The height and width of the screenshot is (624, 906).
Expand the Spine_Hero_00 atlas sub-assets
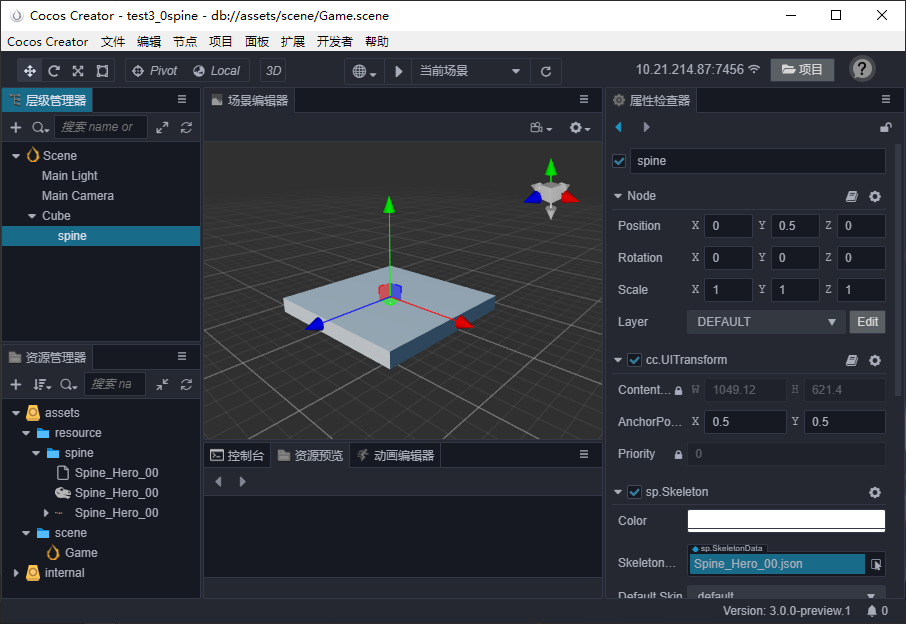click(46, 512)
